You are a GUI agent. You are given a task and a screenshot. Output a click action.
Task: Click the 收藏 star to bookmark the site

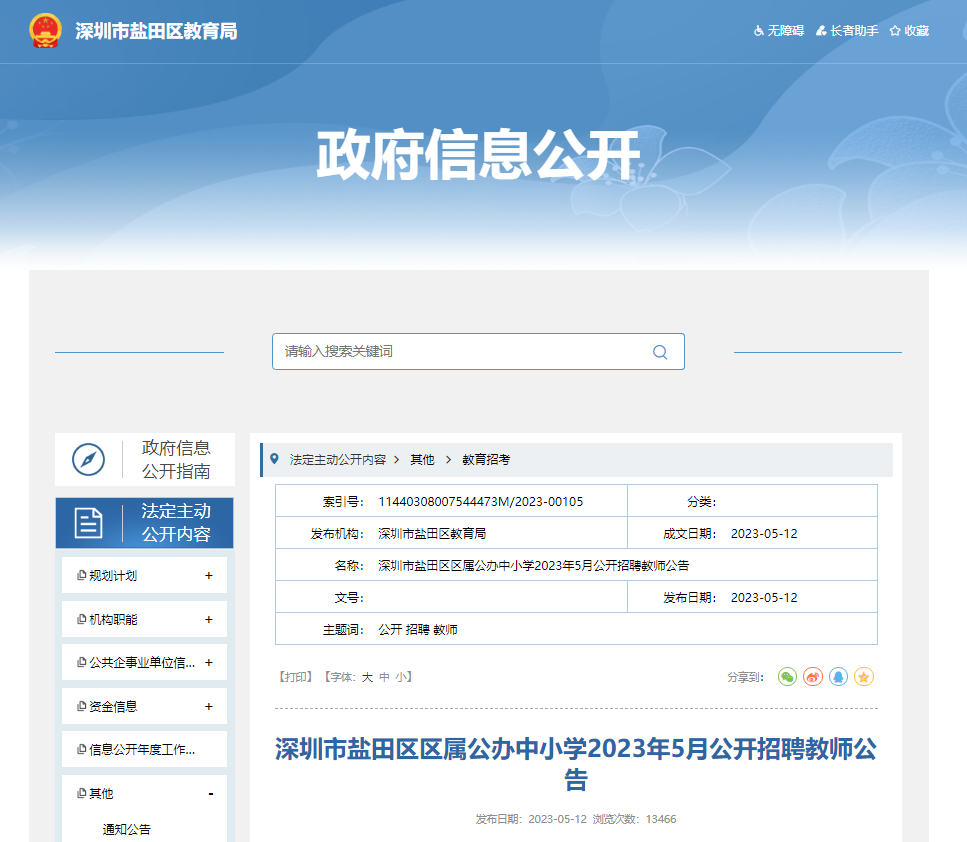909,31
